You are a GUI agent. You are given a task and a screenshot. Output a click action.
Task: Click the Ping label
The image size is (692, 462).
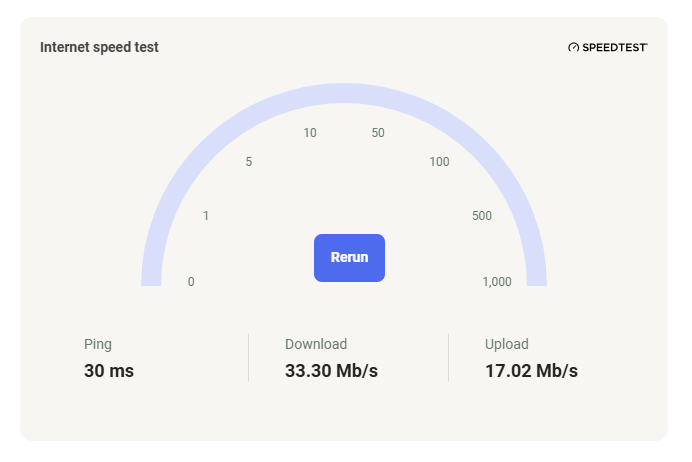pyautogui.click(x=98, y=344)
